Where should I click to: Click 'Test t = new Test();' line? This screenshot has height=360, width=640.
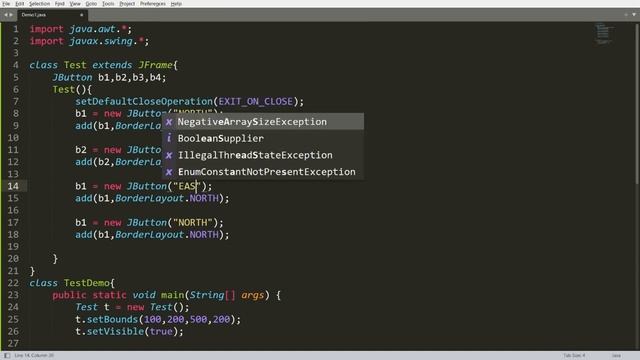132,307
